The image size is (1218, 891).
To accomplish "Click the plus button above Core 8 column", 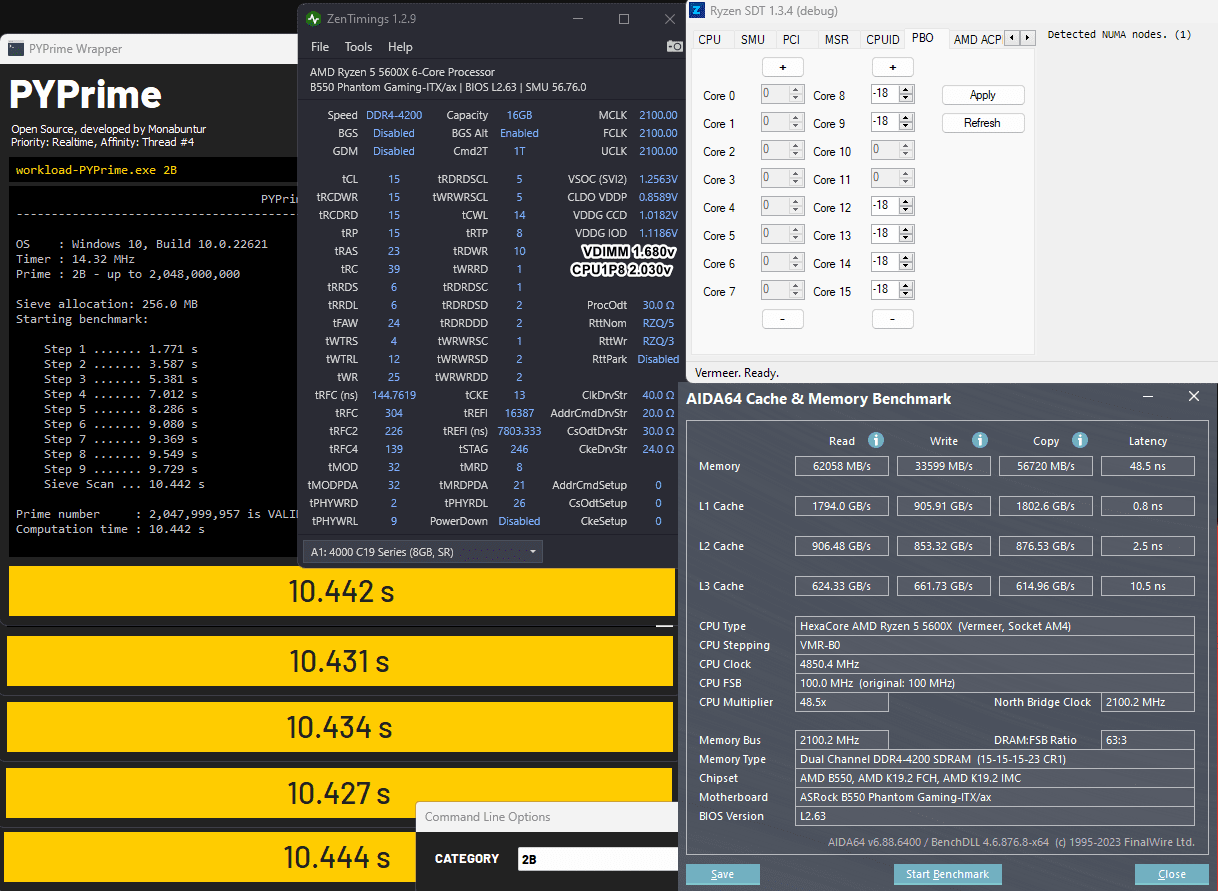I will tap(892, 68).
